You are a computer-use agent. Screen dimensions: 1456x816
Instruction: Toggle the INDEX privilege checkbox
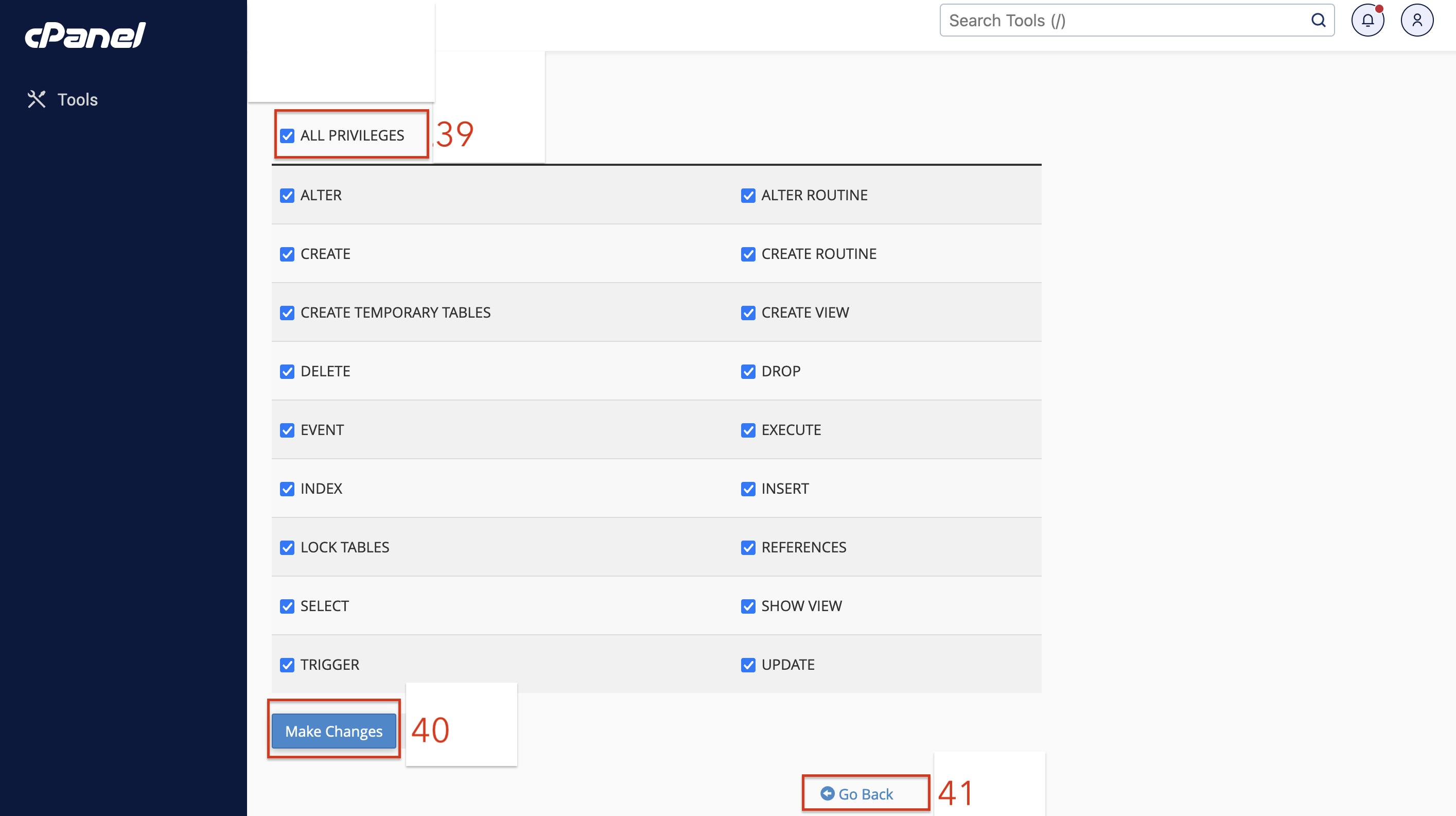pos(287,489)
